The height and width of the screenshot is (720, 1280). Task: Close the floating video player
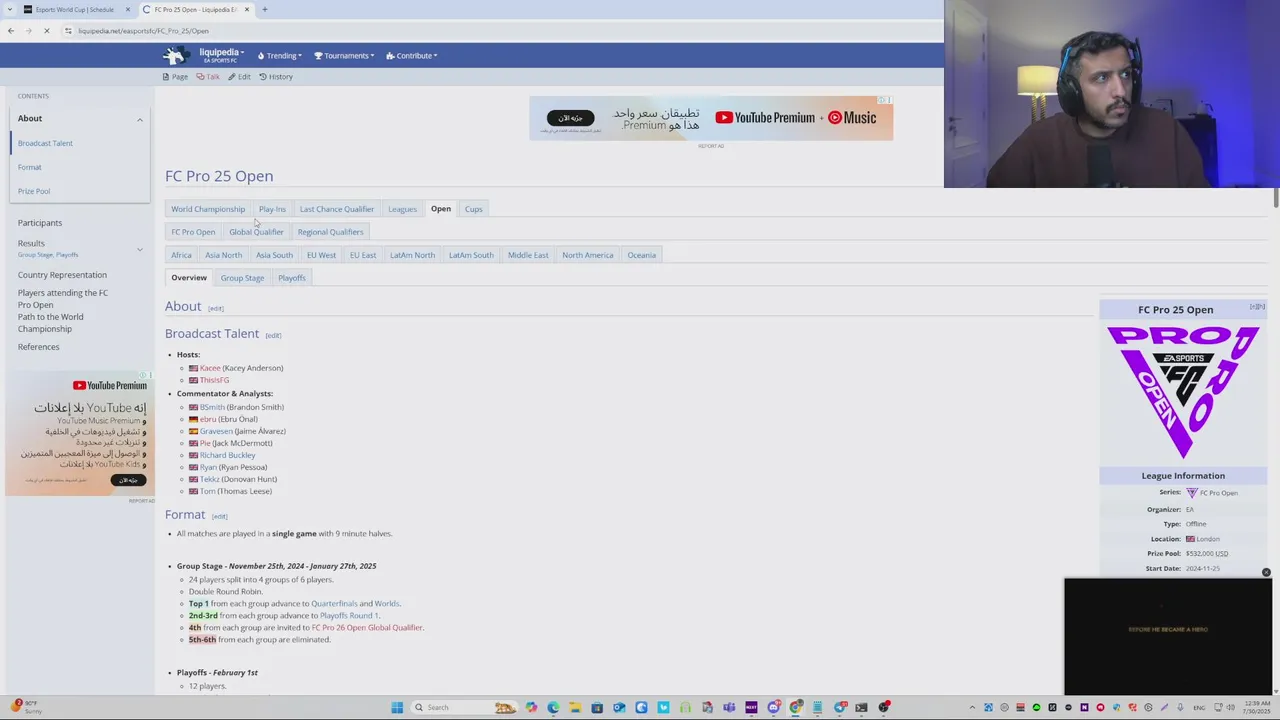[1266, 573]
